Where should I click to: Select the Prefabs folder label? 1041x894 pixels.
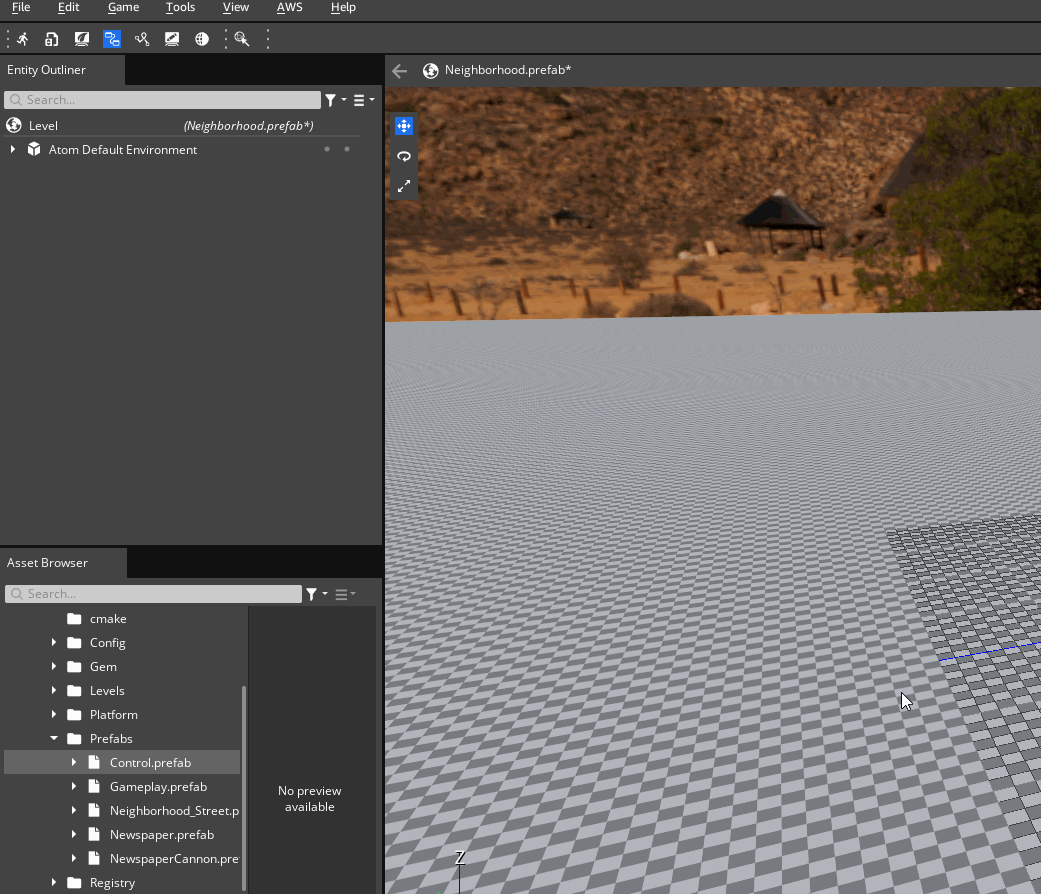[111, 738]
